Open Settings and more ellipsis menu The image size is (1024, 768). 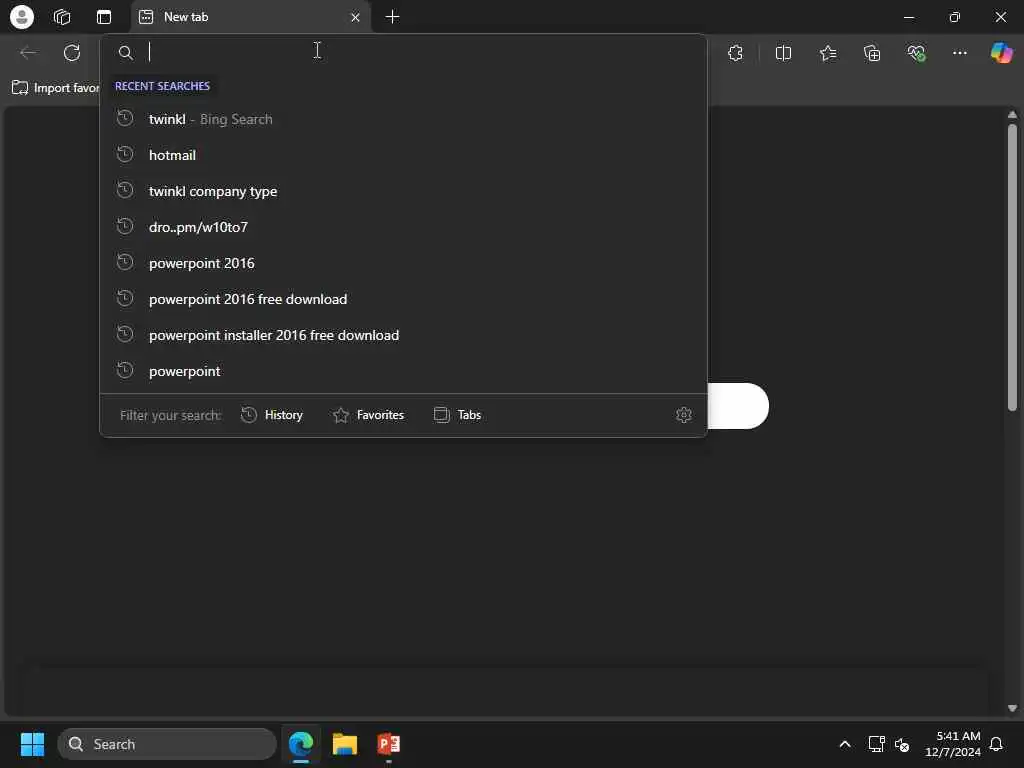coord(959,53)
